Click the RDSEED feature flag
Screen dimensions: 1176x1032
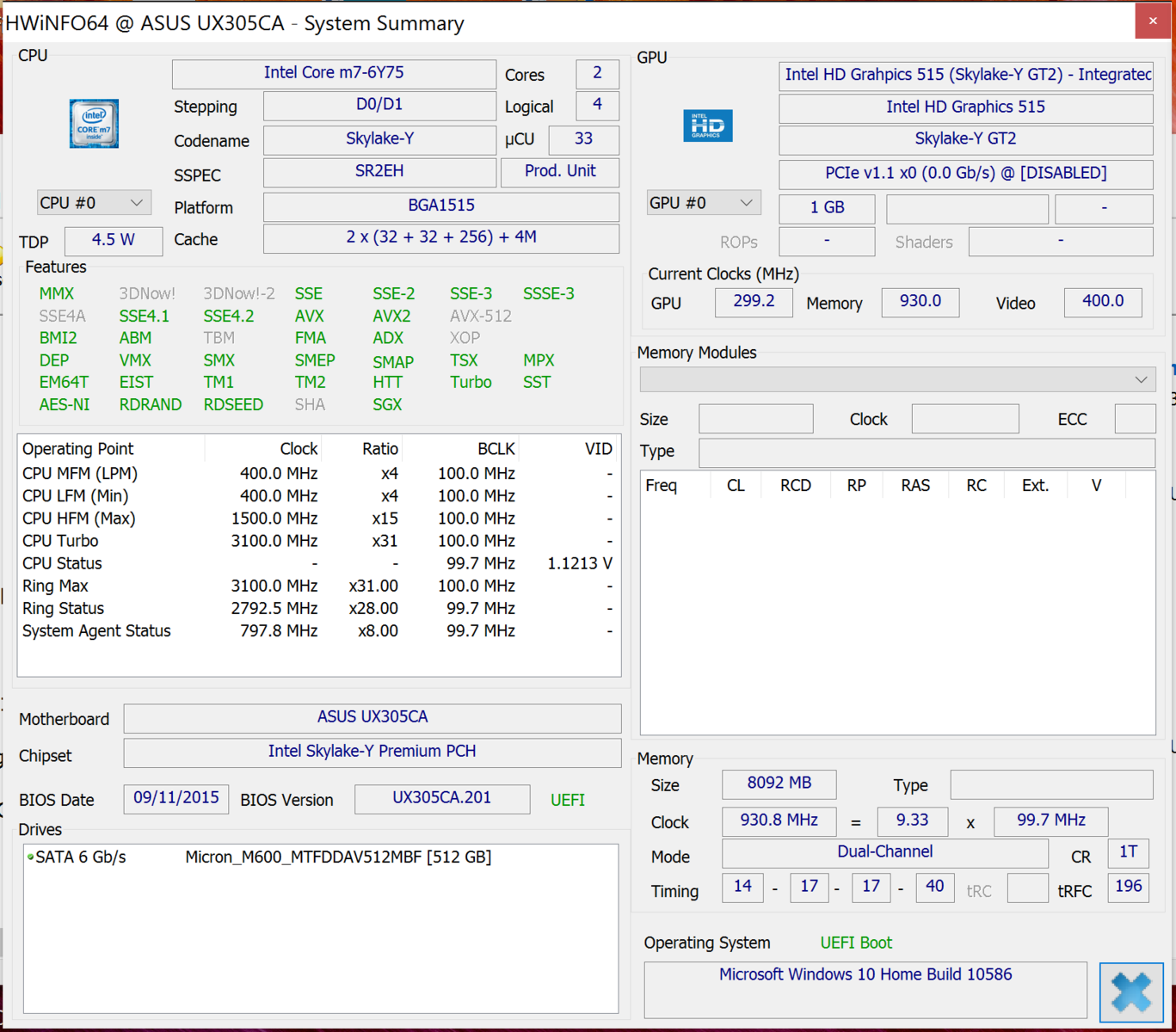coord(233,405)
